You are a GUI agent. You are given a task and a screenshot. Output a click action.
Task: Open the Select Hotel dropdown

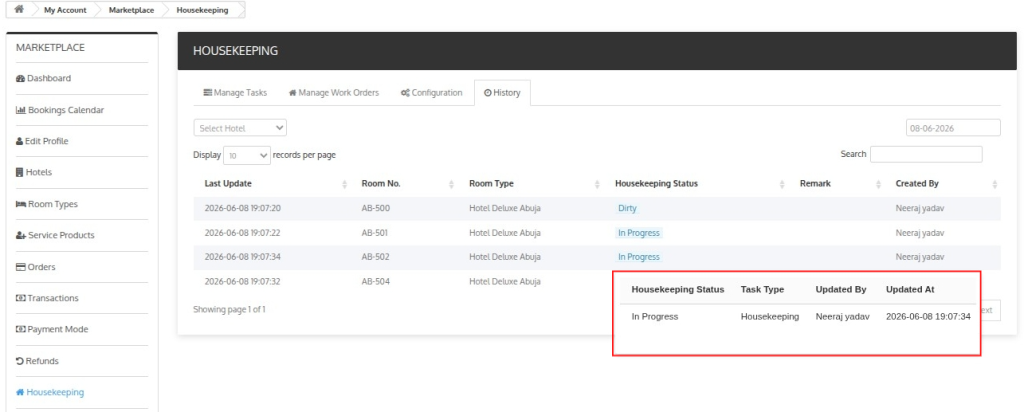click(x=240, y=128)
